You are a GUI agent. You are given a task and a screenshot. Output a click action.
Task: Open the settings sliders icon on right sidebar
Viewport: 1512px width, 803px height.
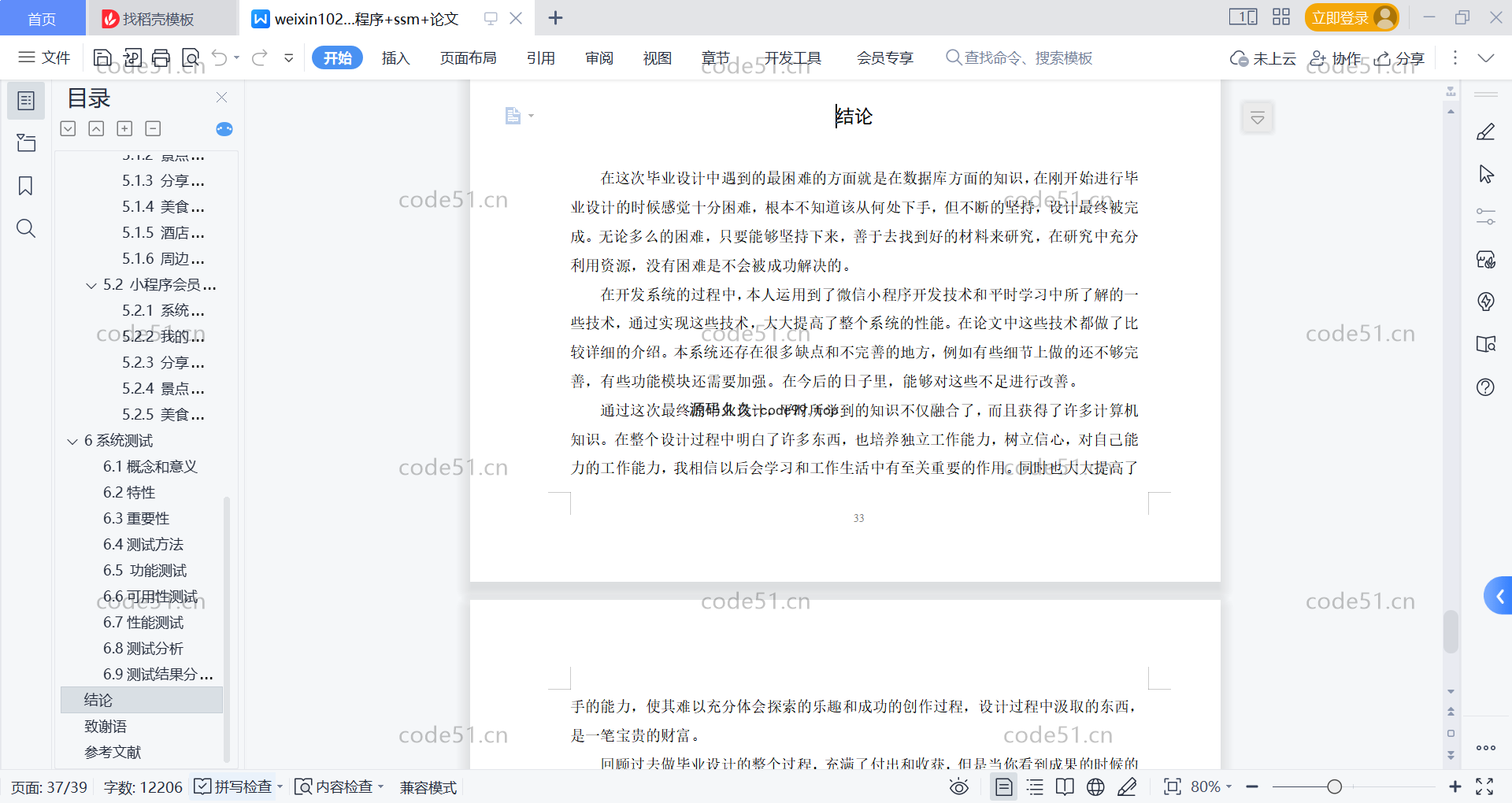click(x=1486, y=216)
